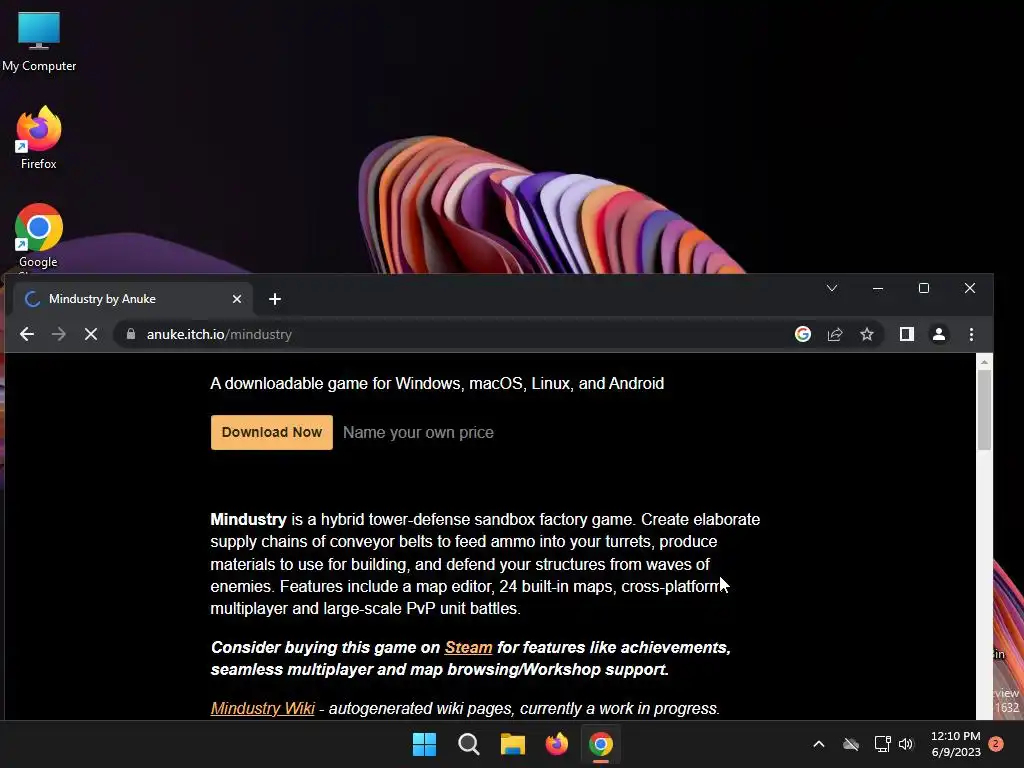Click the bold 'Mindustry' word in description
The height and width of the screenshot is (768, 1024).
click(x=248, y=520)
